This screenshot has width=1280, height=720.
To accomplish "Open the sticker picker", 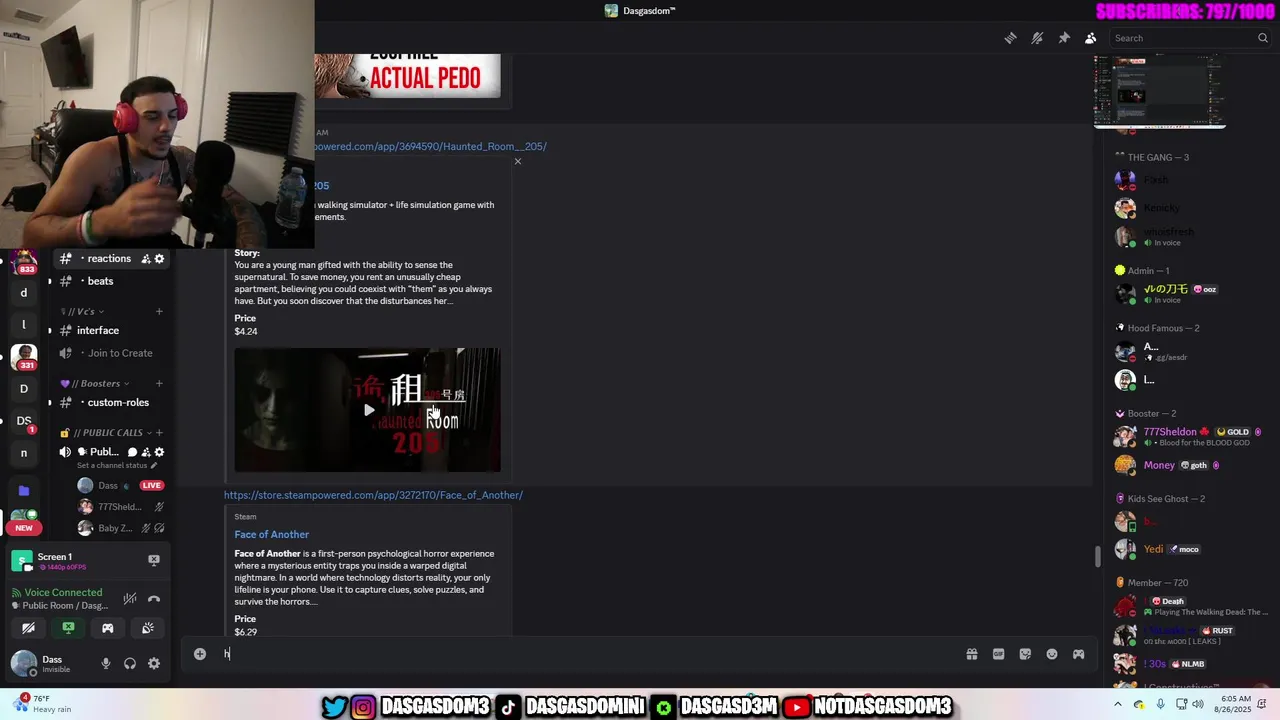I will click(1025, 654).
